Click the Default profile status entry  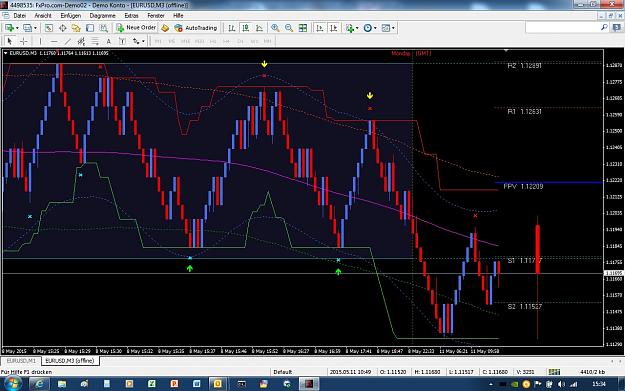tap(283, 372)
